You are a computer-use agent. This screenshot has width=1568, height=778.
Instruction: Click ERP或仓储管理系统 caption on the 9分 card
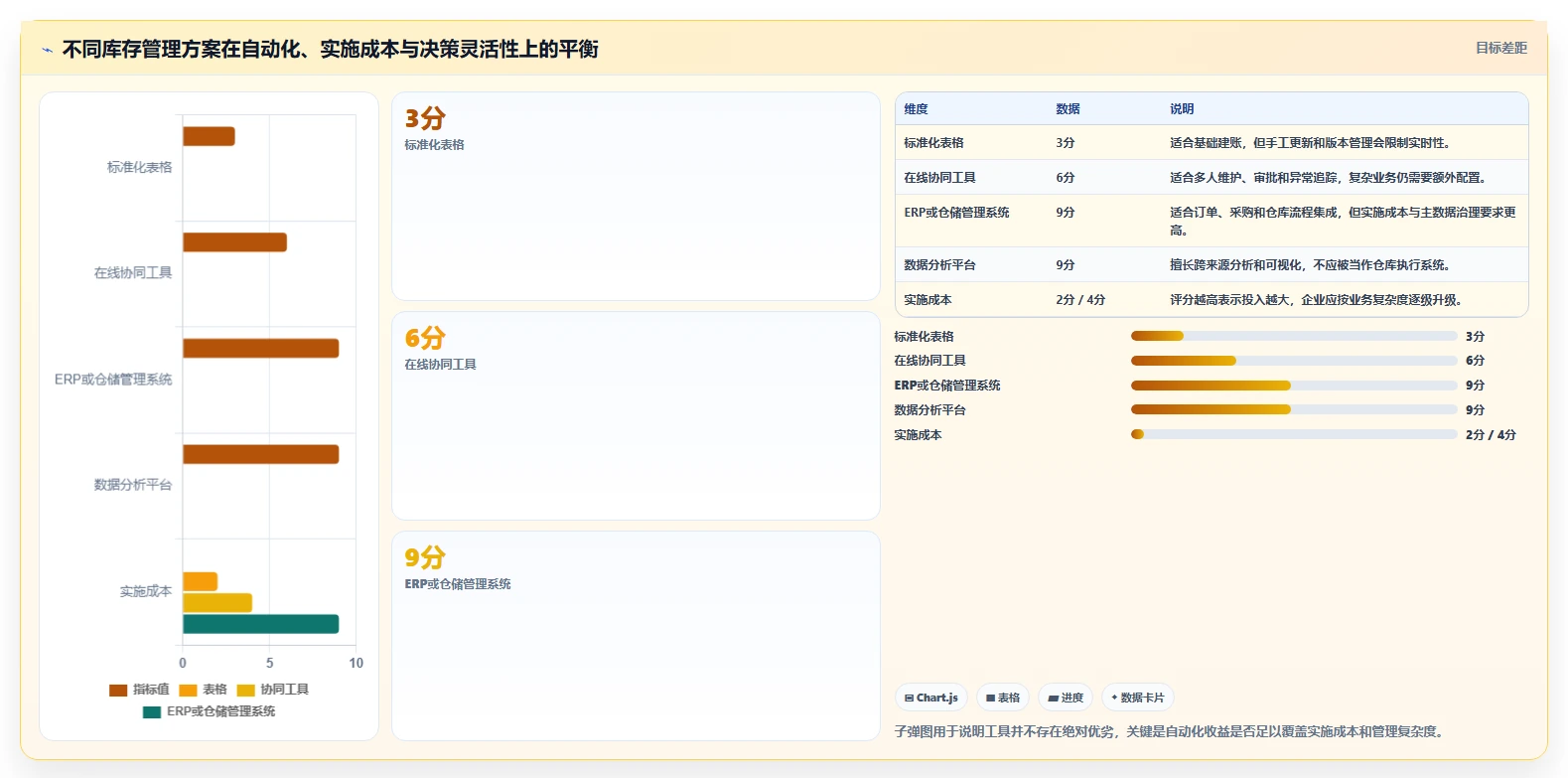click(x=458, y=584)
